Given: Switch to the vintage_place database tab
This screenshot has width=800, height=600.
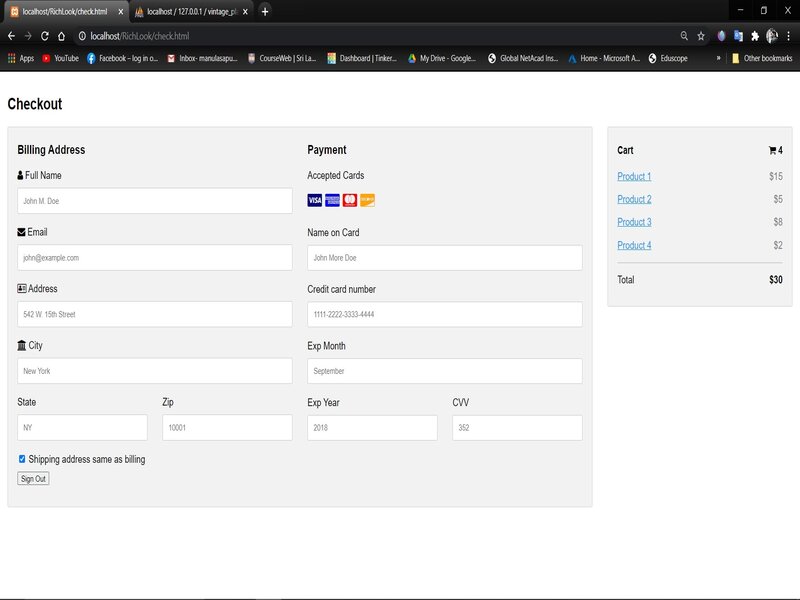Looking at the screenshot, I should pos(190,11).
